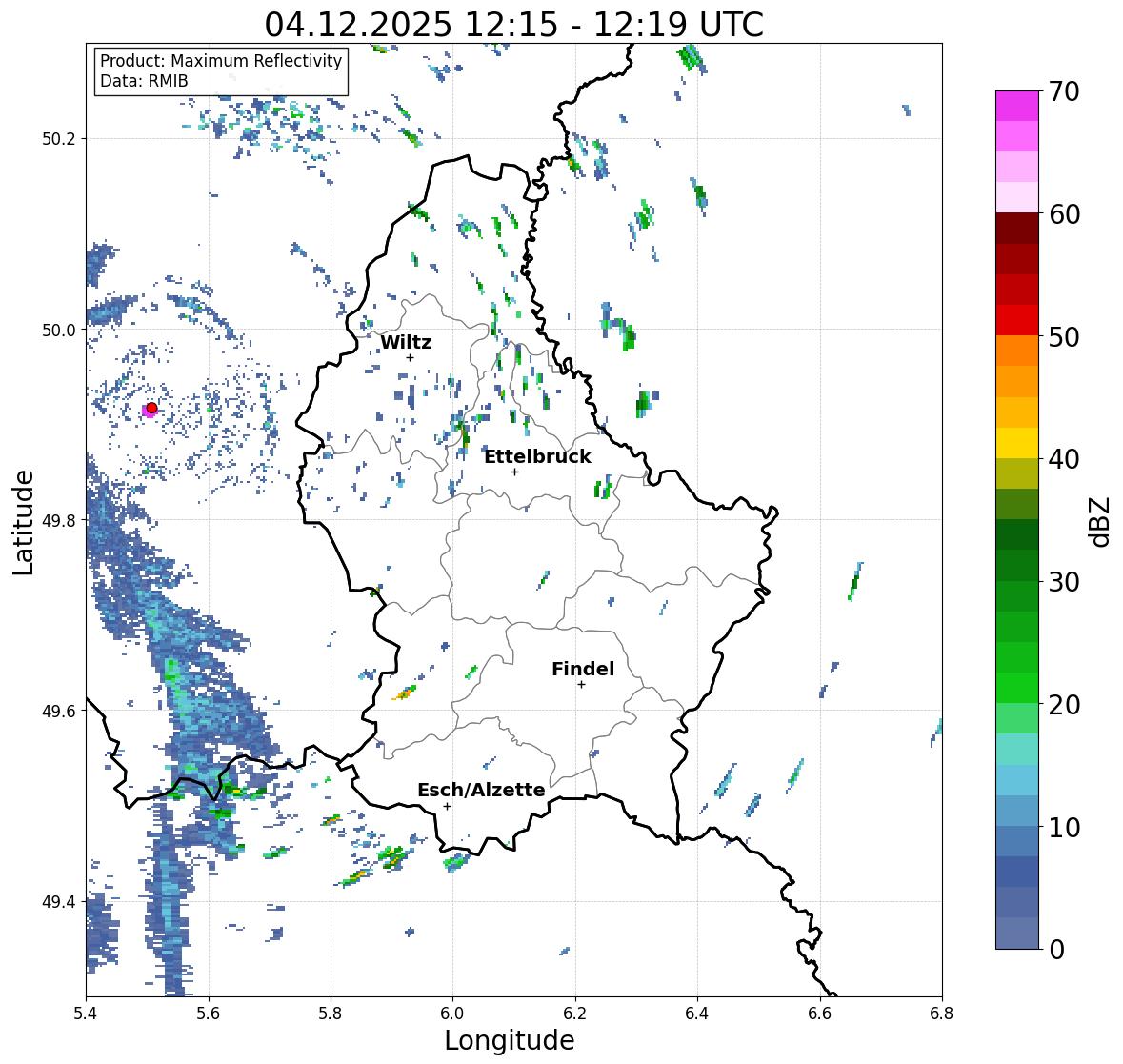Pick the yellow colorbar segment above 40
The width and height of the screenshot is (1123, 1064).
pyautogui.click(x=1017, y=443)
